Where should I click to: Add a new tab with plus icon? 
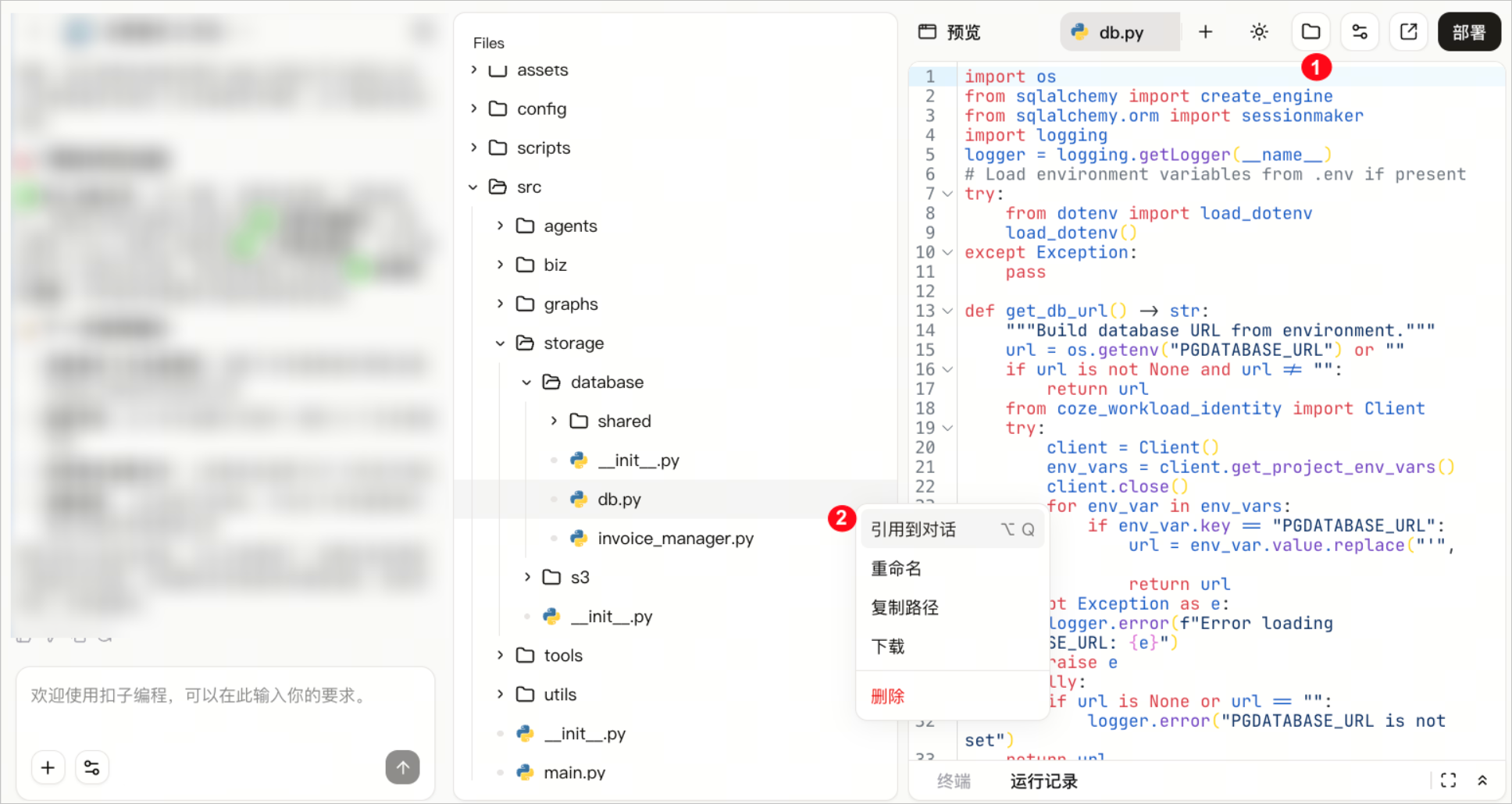pyautogui.click(x=1206, y=32)
